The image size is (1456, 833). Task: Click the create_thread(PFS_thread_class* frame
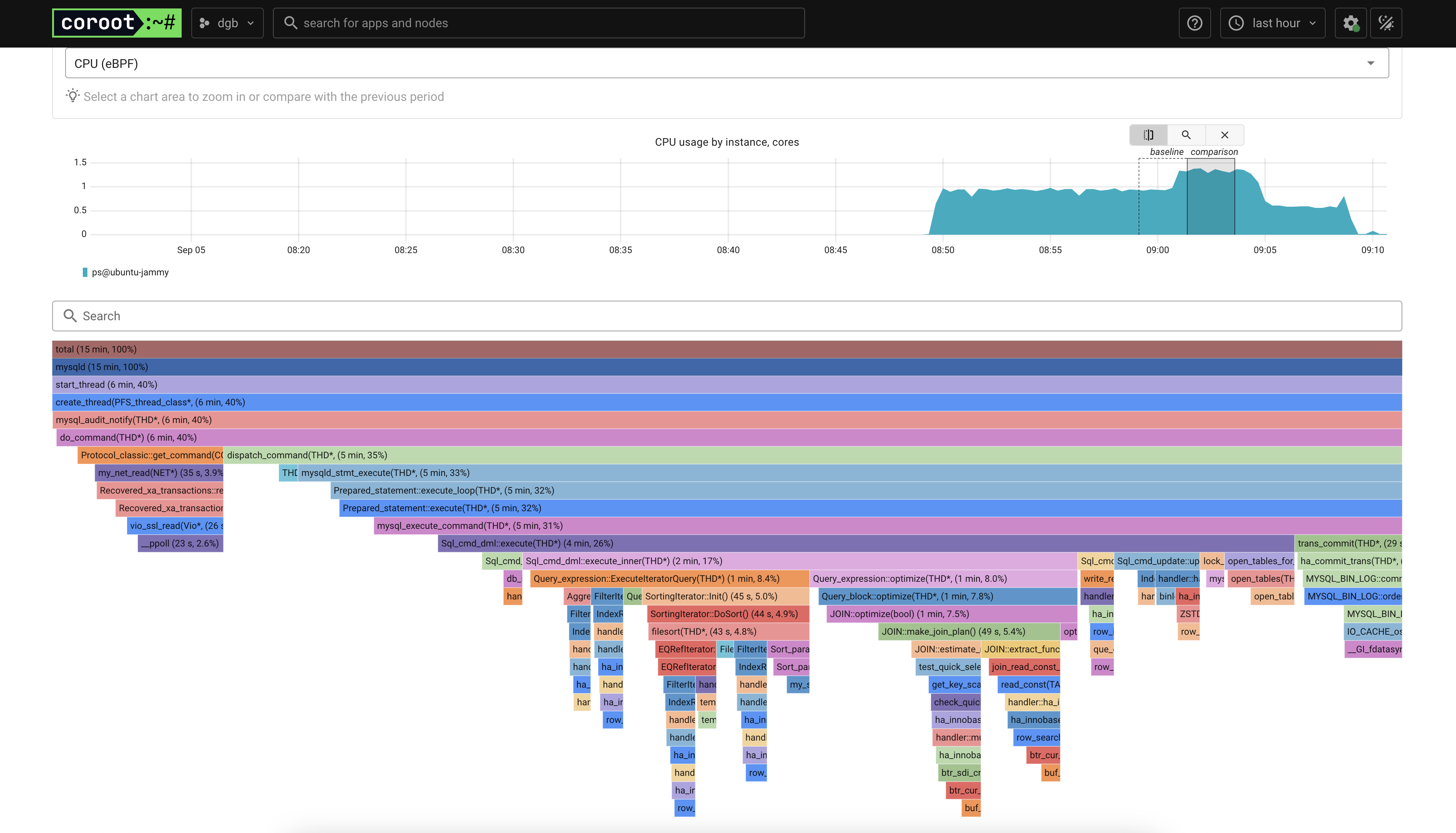(727, 402)
